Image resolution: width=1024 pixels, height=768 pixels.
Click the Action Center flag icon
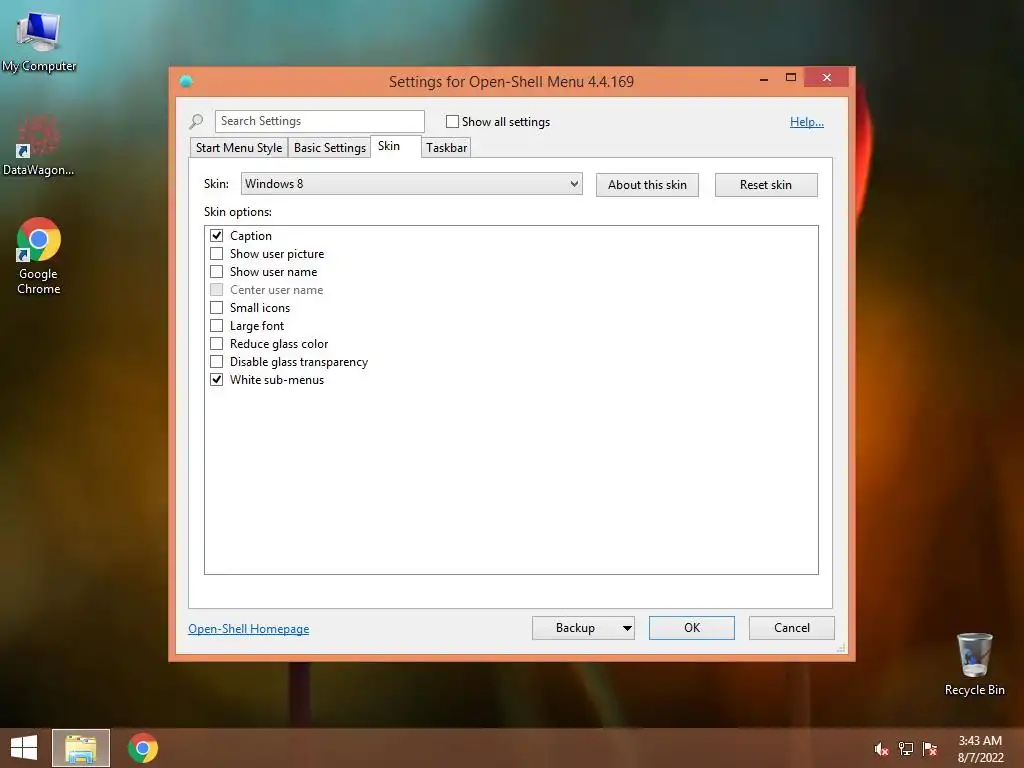tap(930, 749)
